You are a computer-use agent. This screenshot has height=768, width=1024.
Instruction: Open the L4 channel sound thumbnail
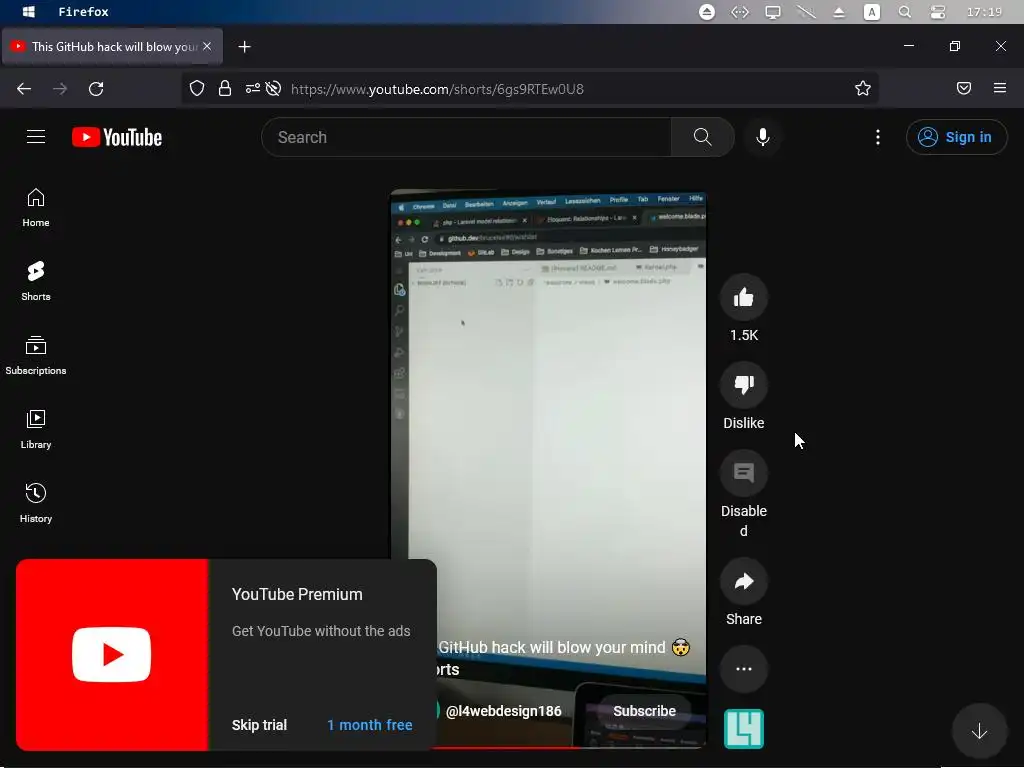point(744,728)
